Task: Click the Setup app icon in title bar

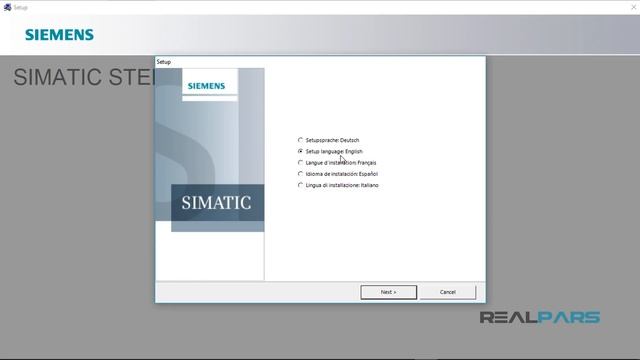Action: click(7, 7)
